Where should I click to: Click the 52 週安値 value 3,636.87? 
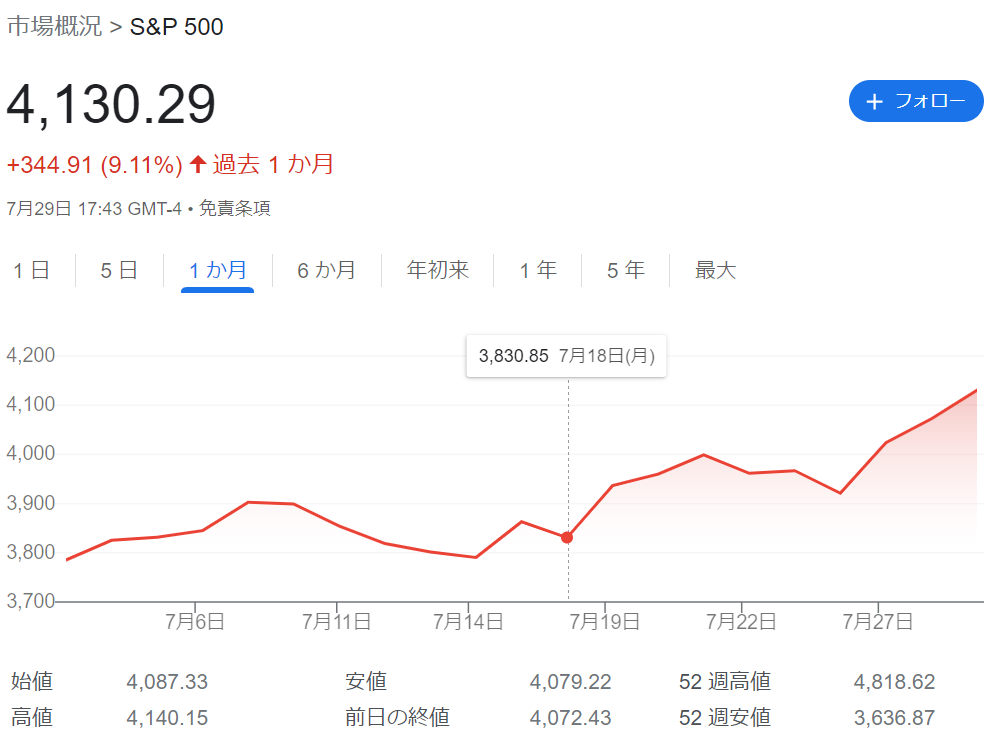(x=894, y=718)
